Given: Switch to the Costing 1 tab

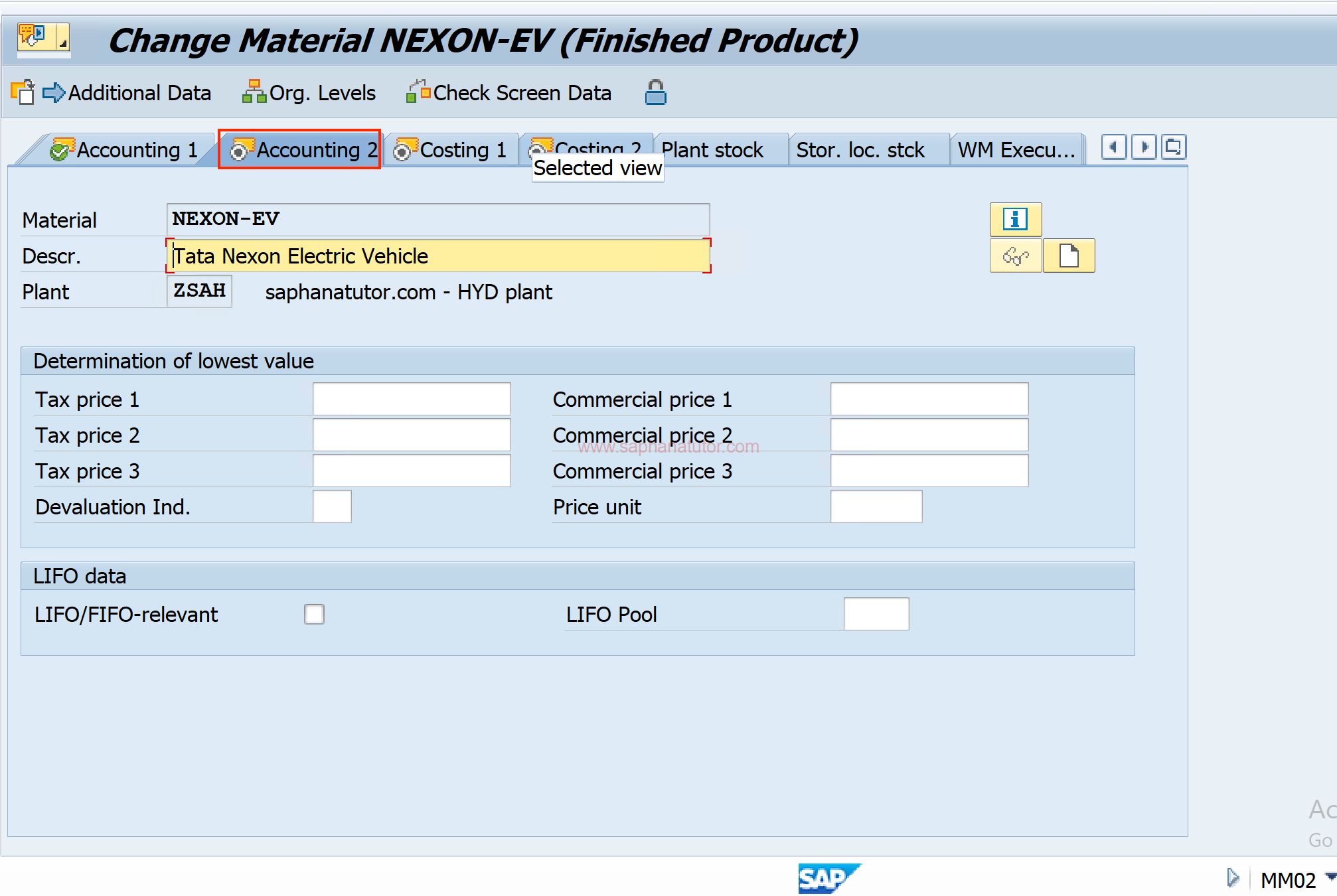Looking at the screenshot, I should [x=450, y=150].
